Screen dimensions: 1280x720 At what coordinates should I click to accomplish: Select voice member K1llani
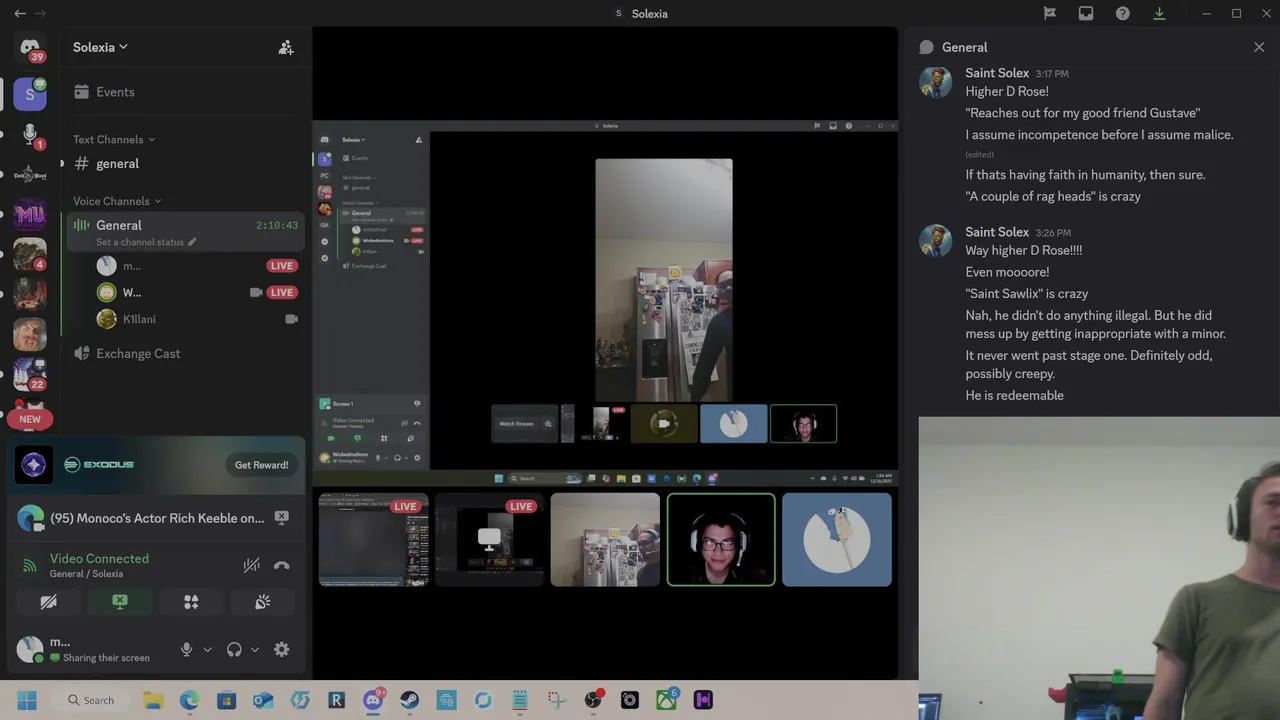tap(139, 319)
